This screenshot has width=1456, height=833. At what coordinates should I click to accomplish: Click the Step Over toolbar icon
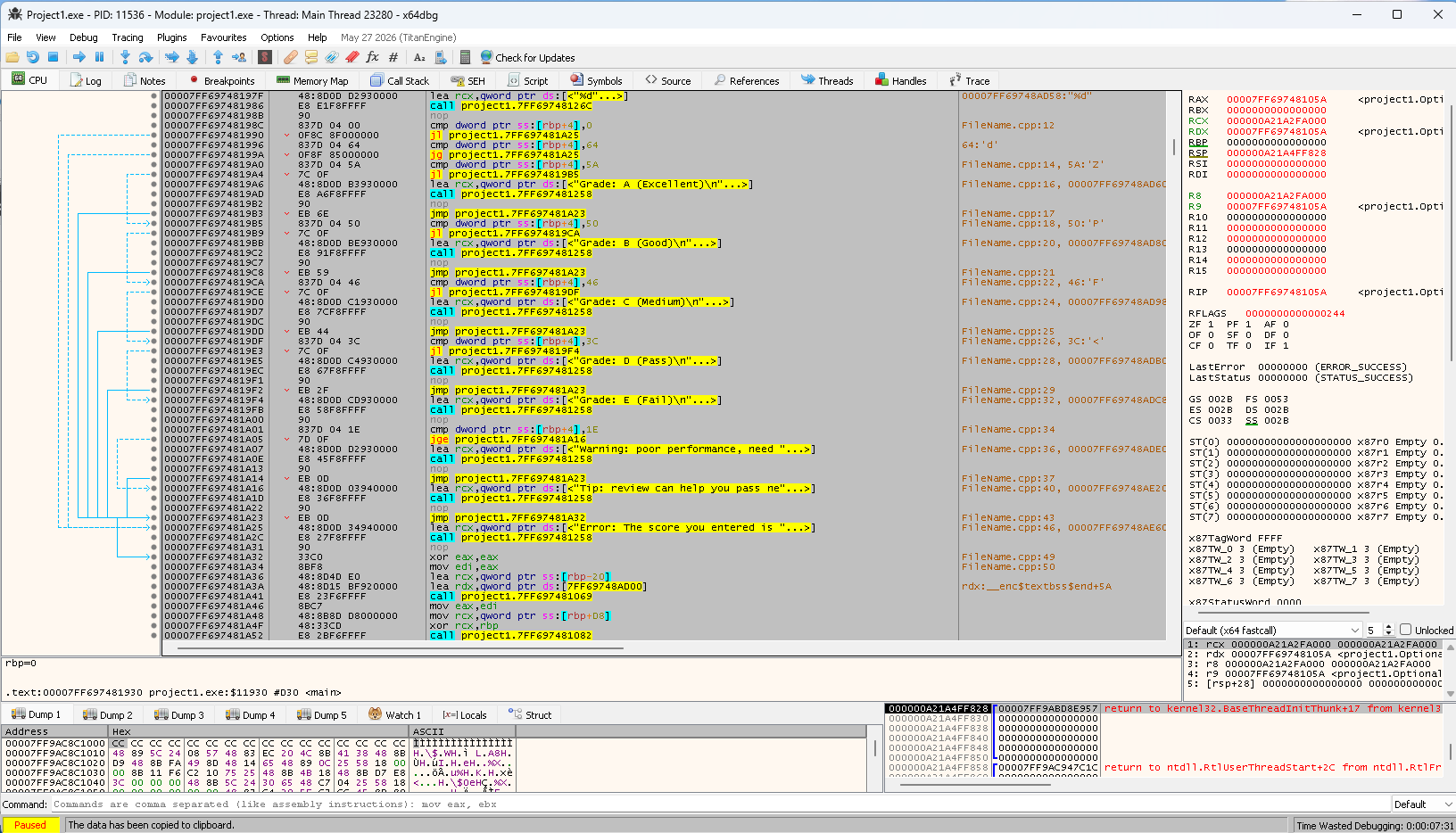coord(145,57)
